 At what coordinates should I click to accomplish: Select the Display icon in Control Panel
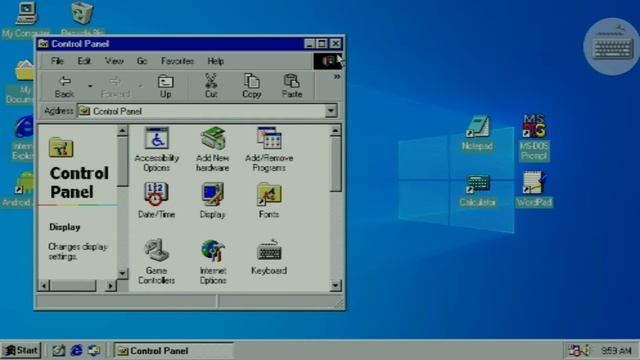click(213, 201)
